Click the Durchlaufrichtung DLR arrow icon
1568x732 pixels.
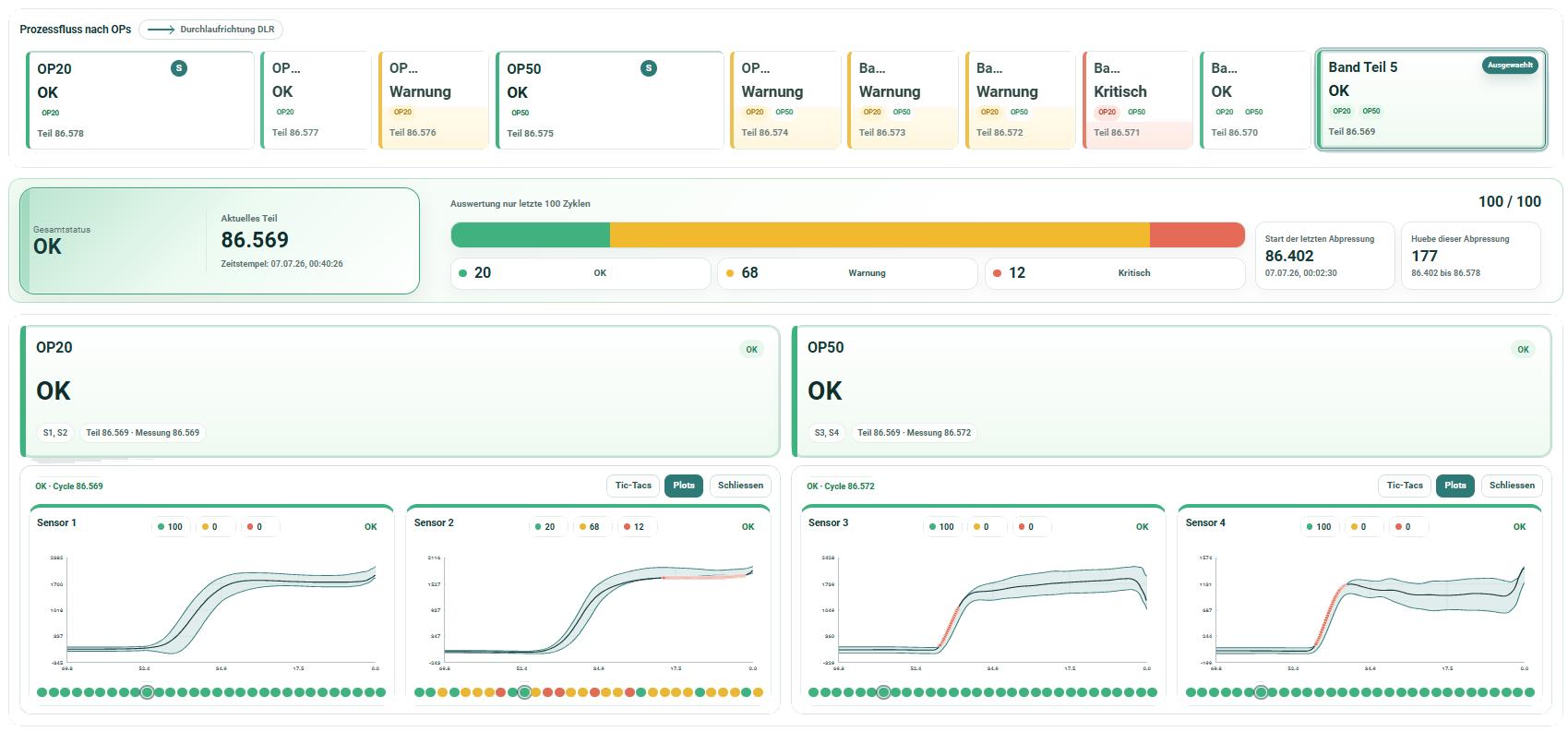click(x=162, y=30)
